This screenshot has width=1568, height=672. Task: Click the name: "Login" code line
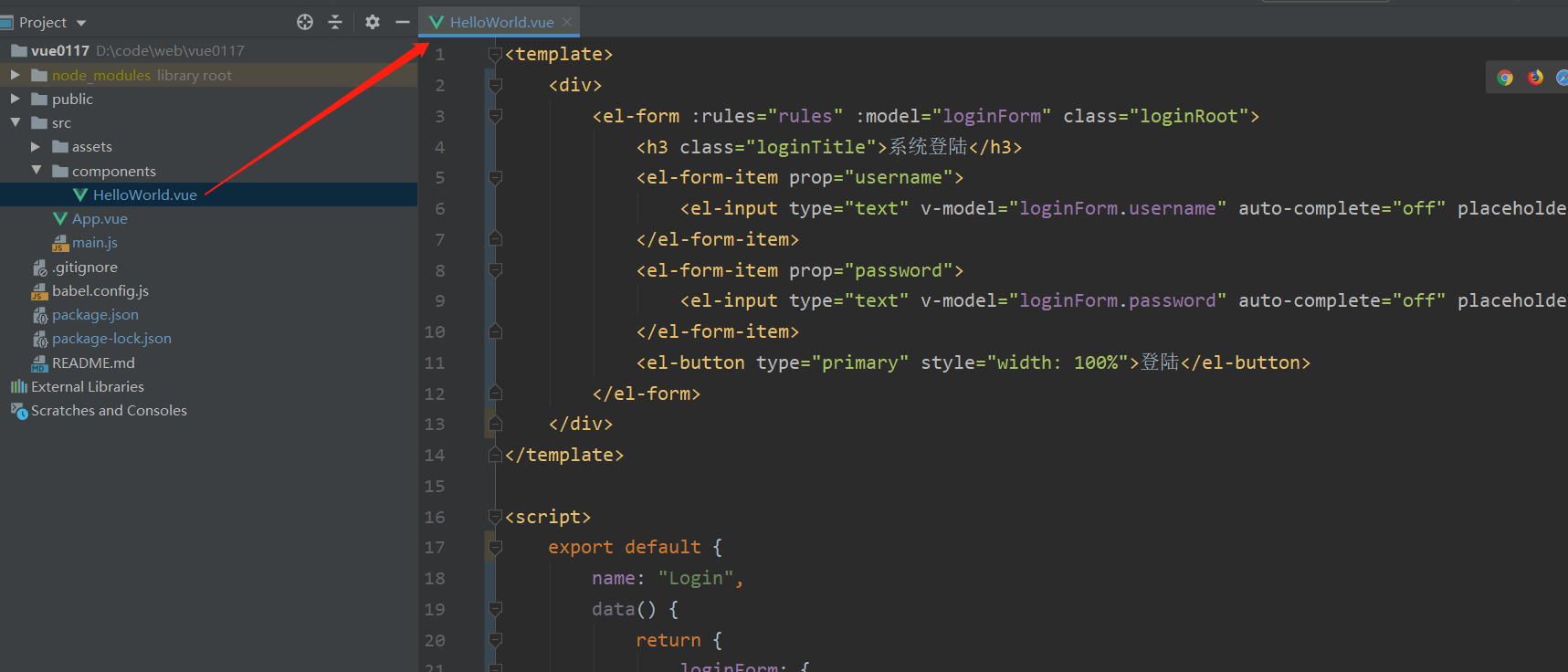click(x=668, y=579)
